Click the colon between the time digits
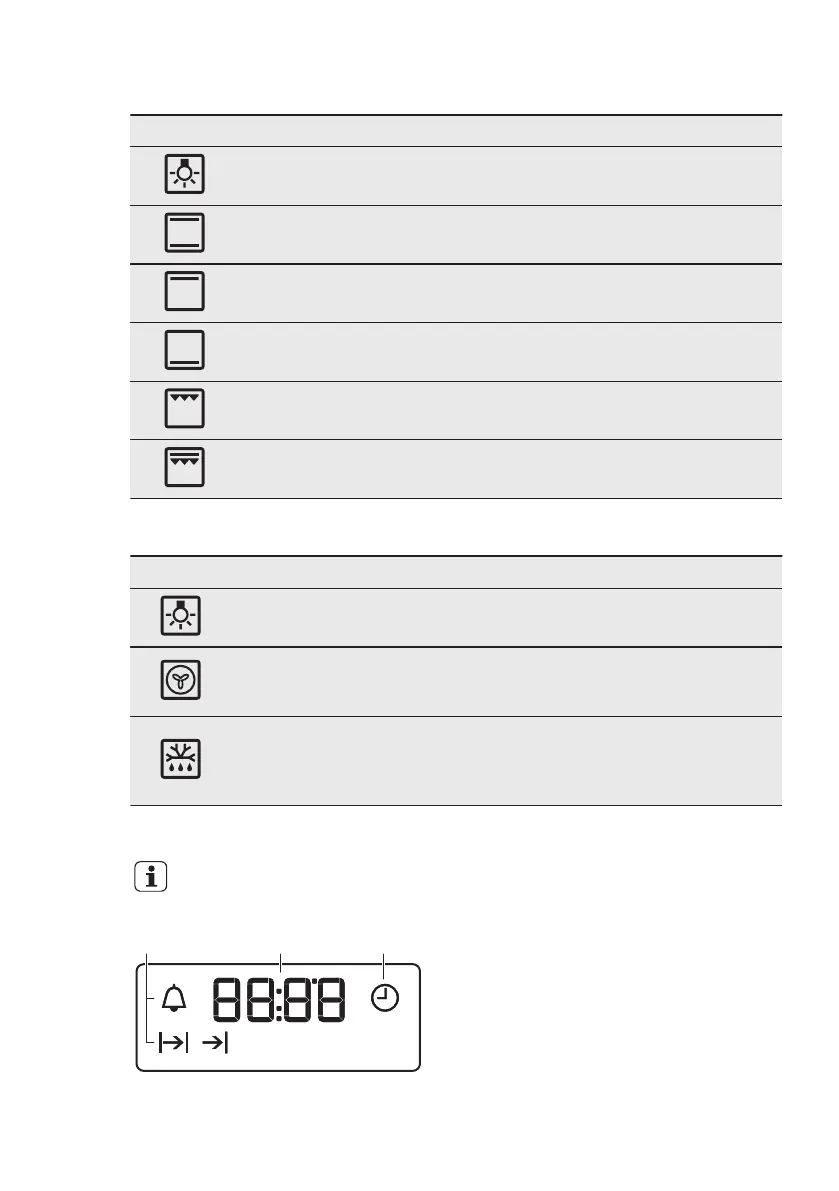Screen dimensions: 839x1191 (x=279, y=1000)
